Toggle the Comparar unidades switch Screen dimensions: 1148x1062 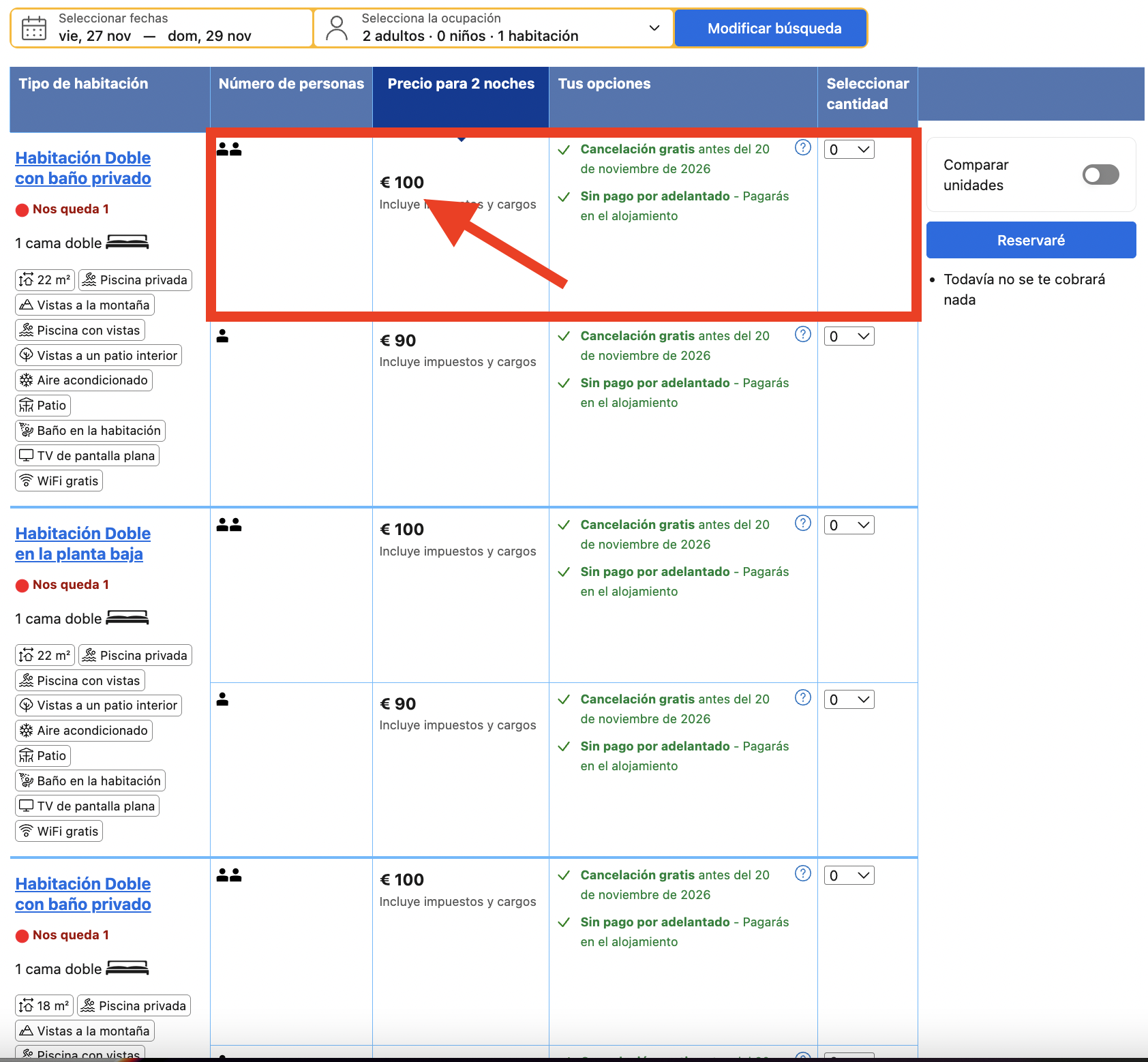point(1100,175)
